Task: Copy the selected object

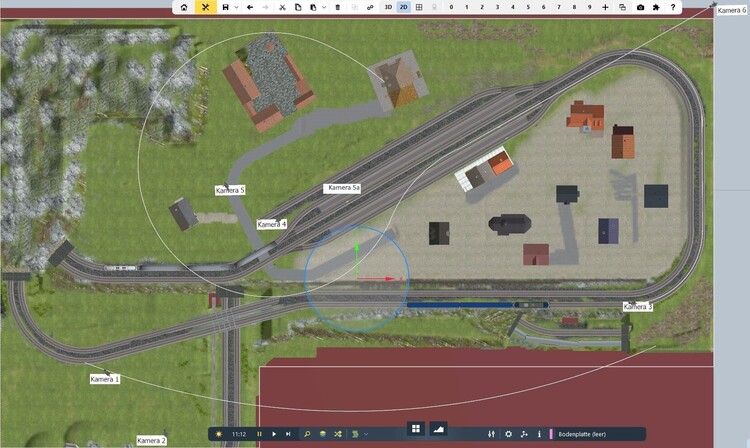Action: (298, 7)
